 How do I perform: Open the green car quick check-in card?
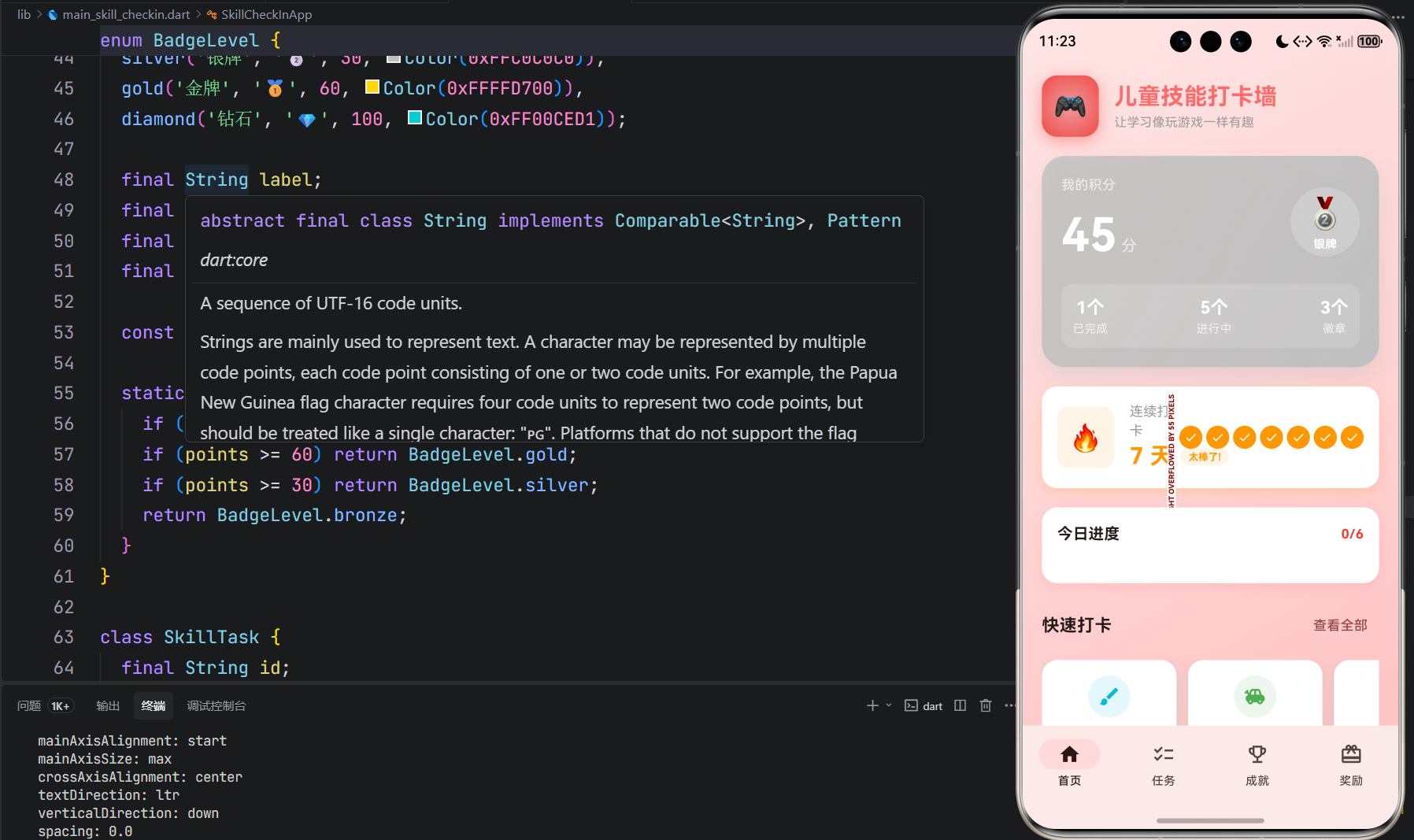tap(1255, 693)
